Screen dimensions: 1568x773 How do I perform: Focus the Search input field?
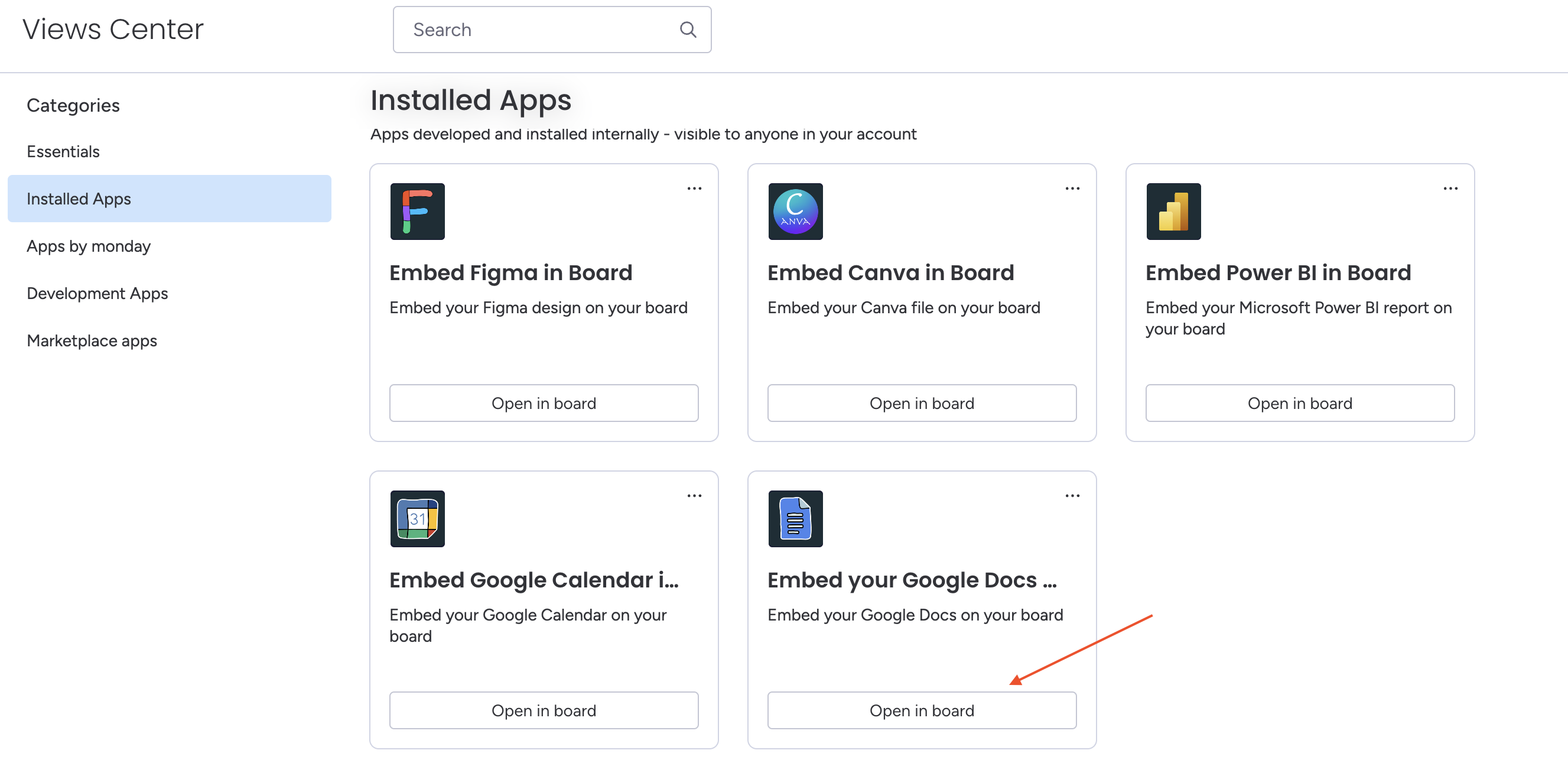pos(536,29)
